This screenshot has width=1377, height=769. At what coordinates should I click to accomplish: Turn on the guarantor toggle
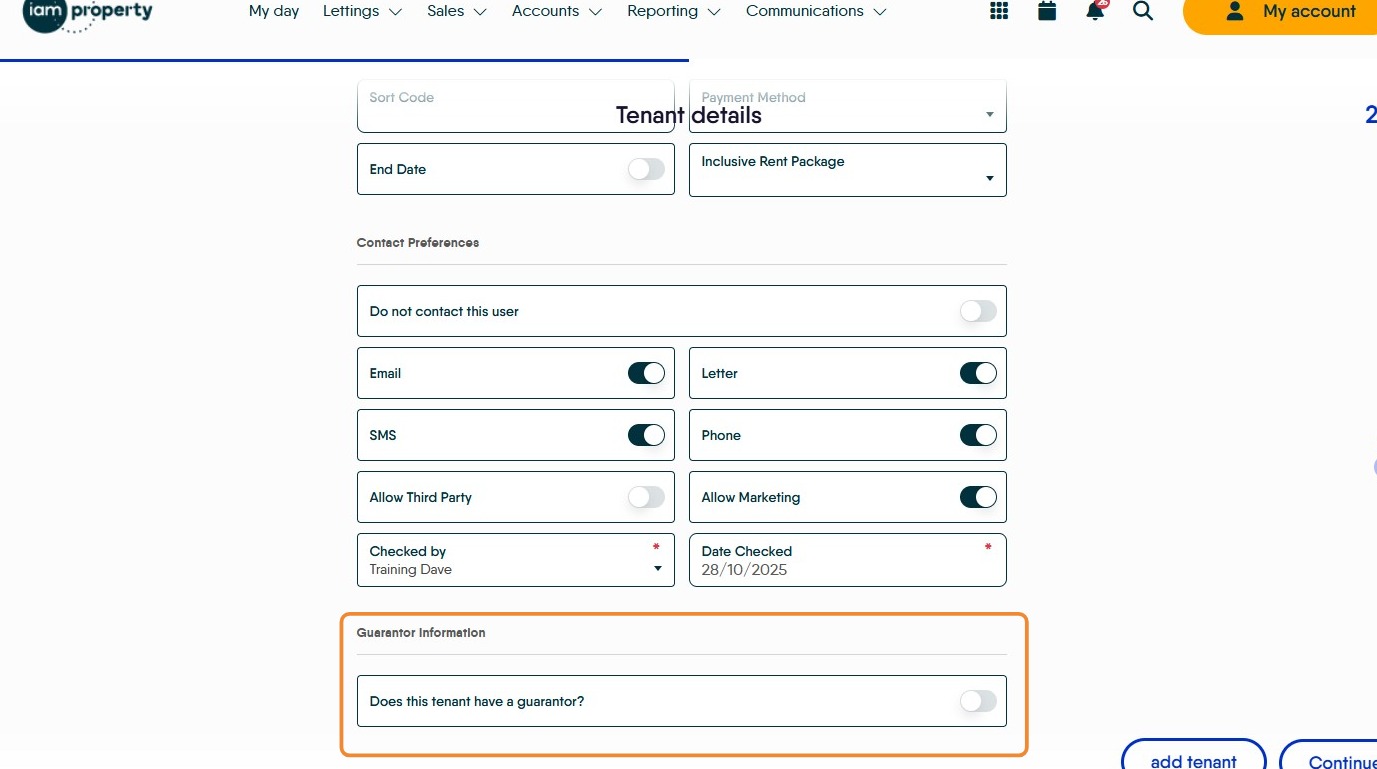click(x=978, y=701)
